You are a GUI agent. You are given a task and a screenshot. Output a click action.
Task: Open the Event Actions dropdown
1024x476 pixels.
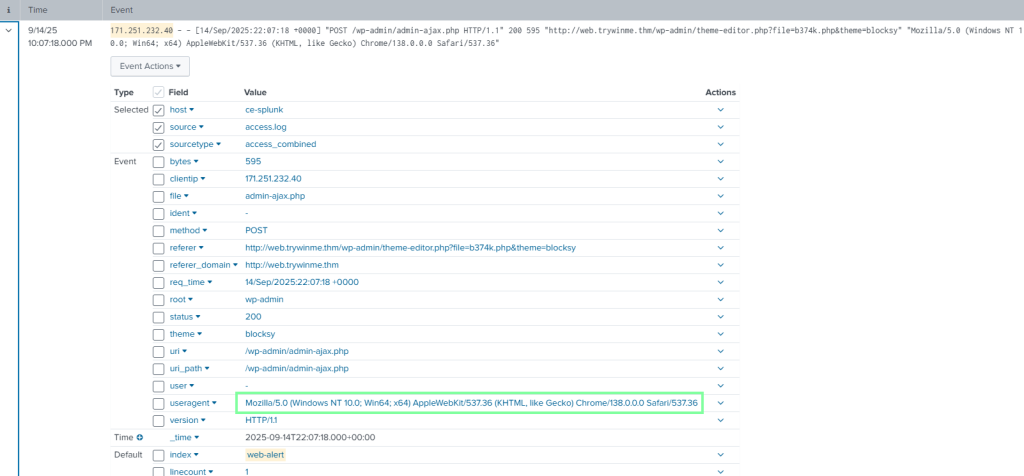point(149,66)
